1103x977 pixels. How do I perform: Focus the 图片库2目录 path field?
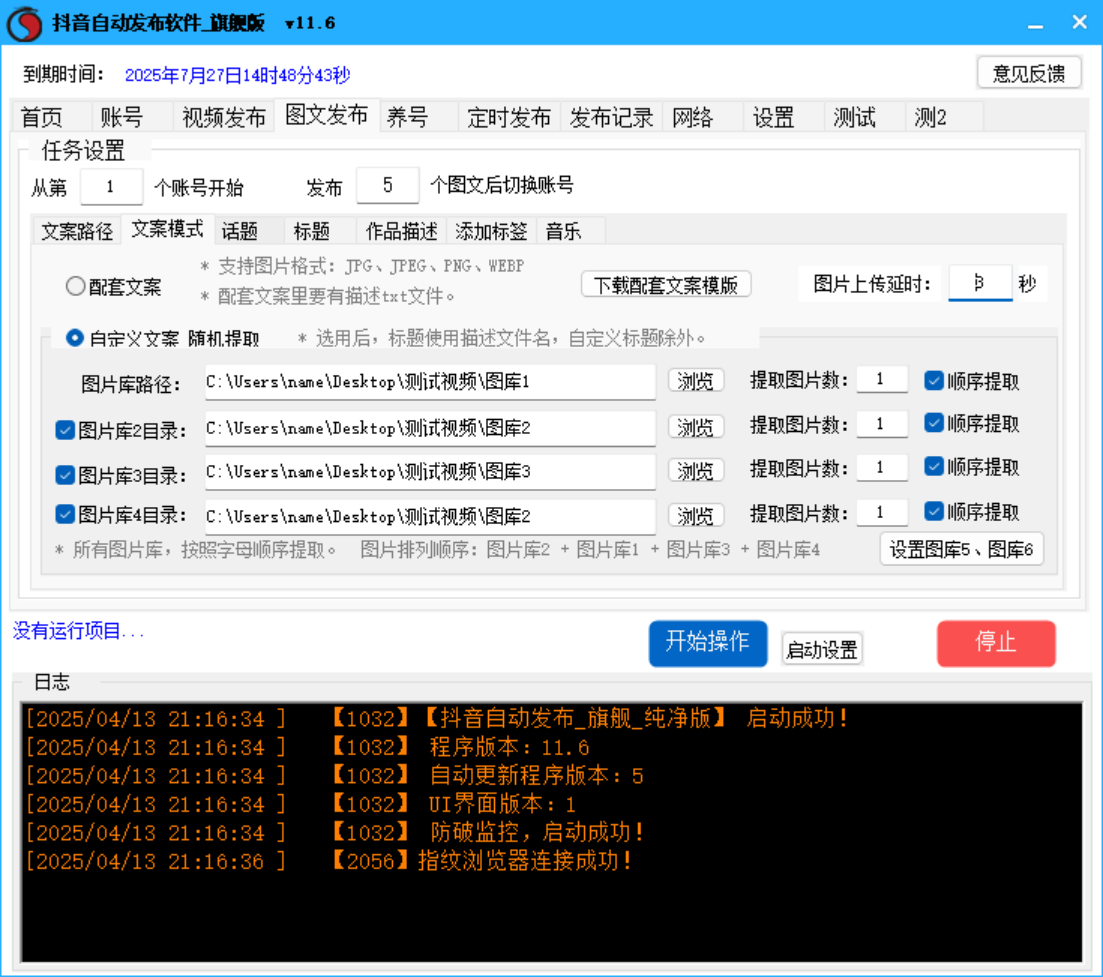(430, 428)
